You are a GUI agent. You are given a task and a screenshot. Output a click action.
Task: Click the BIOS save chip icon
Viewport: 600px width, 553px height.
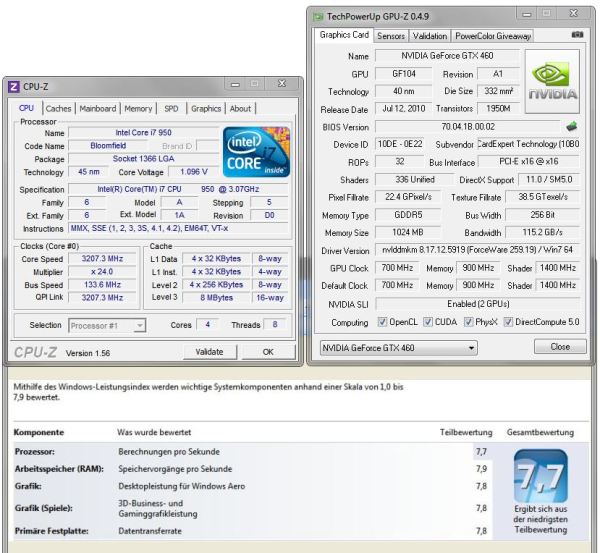[x=571, y=127]
